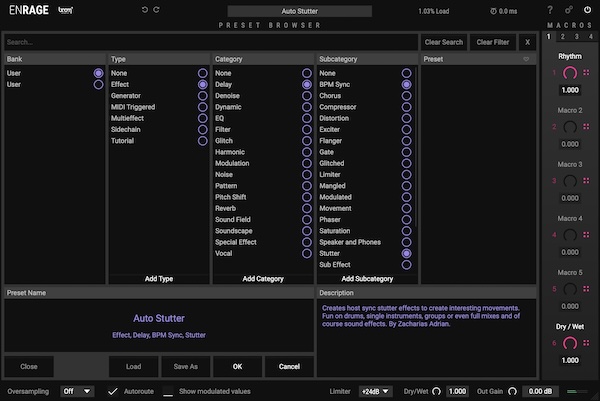Toggle the BPM Sync subcategory radio
This screenshot has height=401, width=600.
coord(406,84)
